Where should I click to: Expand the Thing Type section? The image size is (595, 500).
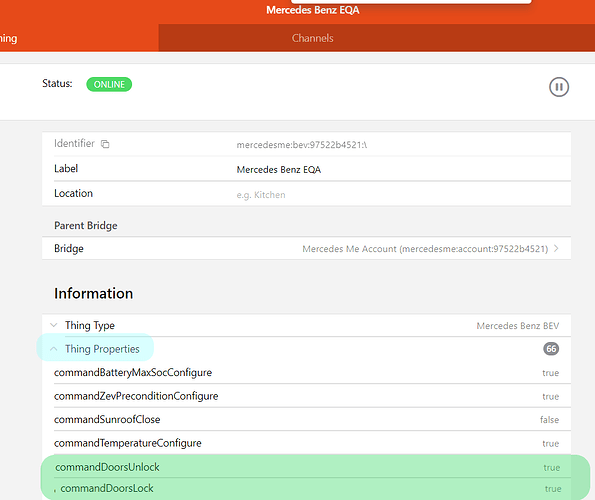pos(306,325)
